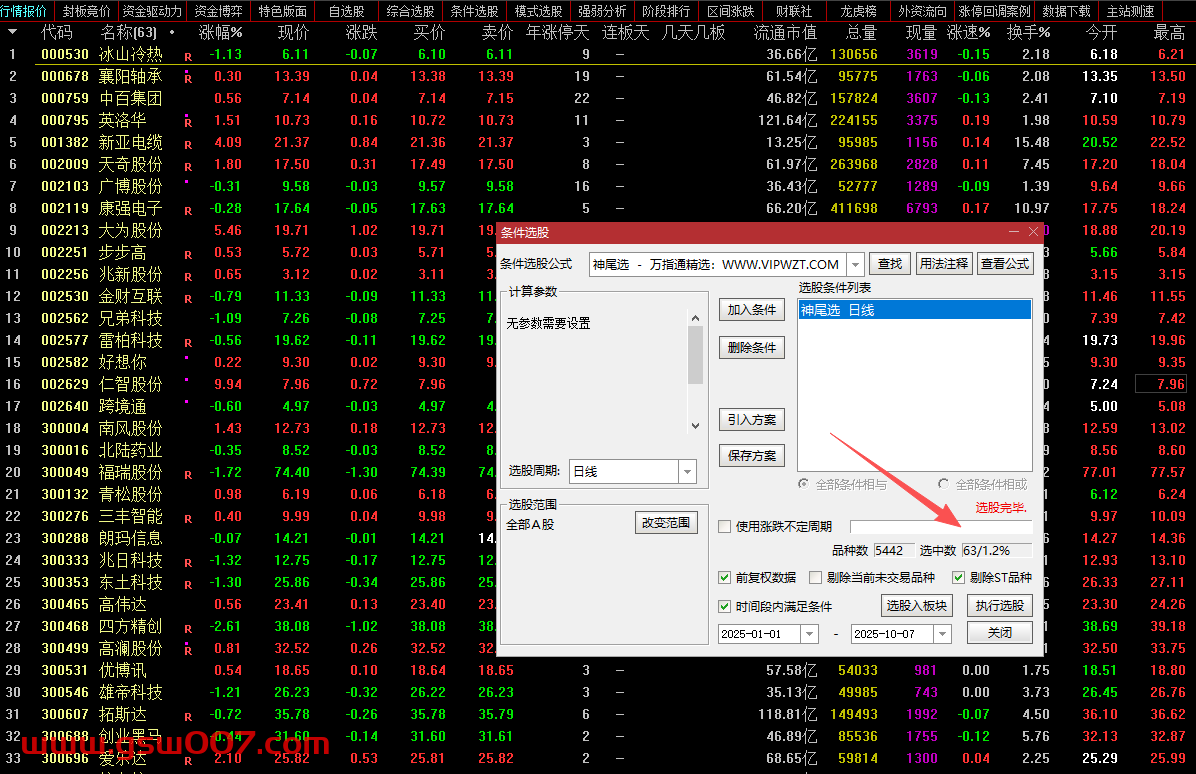The width and height of the screenshot is (1196, 774).
Task: Click the table menu triangle beside 代码 header
Action: click(13, 32)
